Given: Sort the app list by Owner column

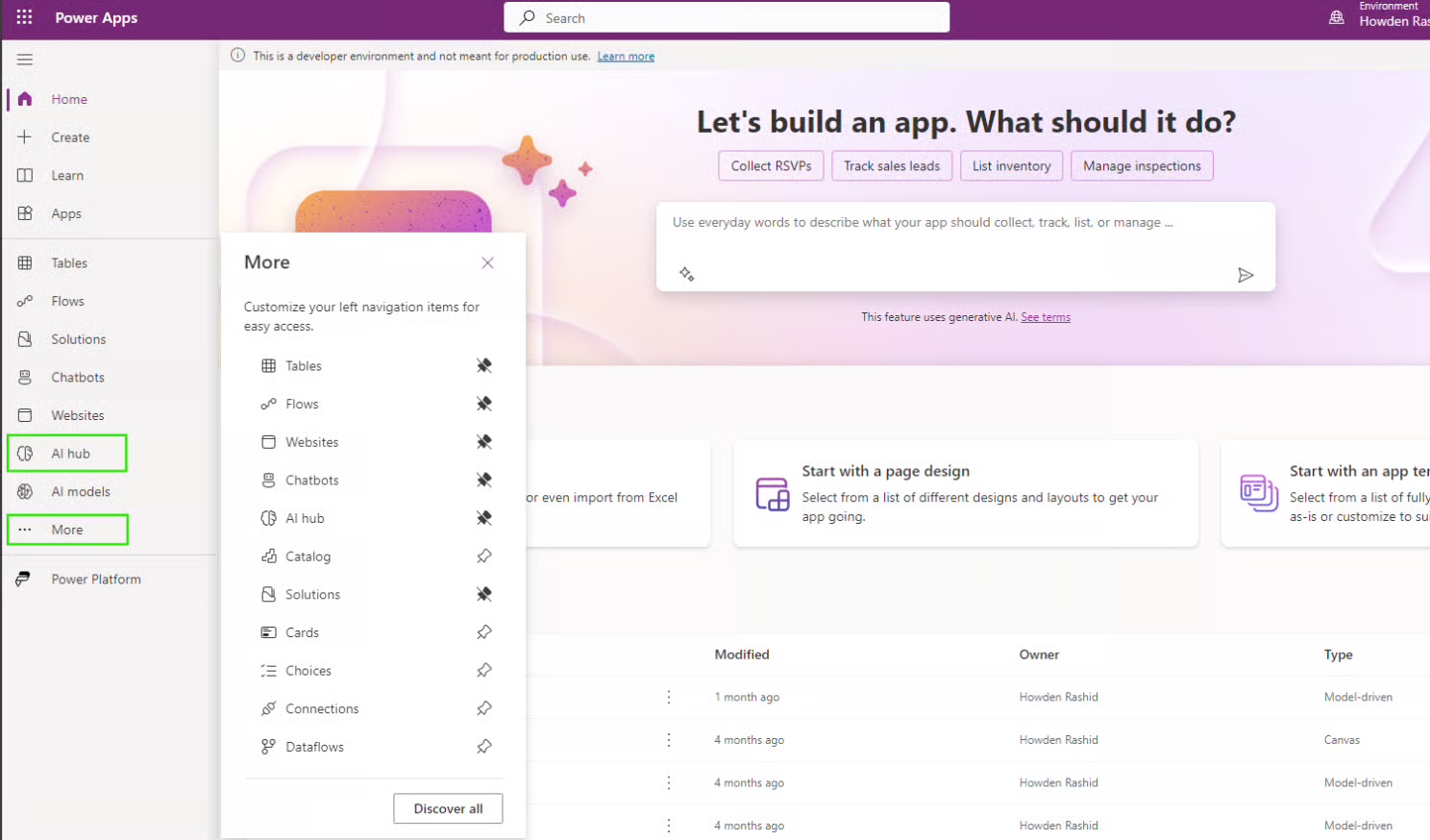Looking at the screenshot, I should click(1039, 655).
